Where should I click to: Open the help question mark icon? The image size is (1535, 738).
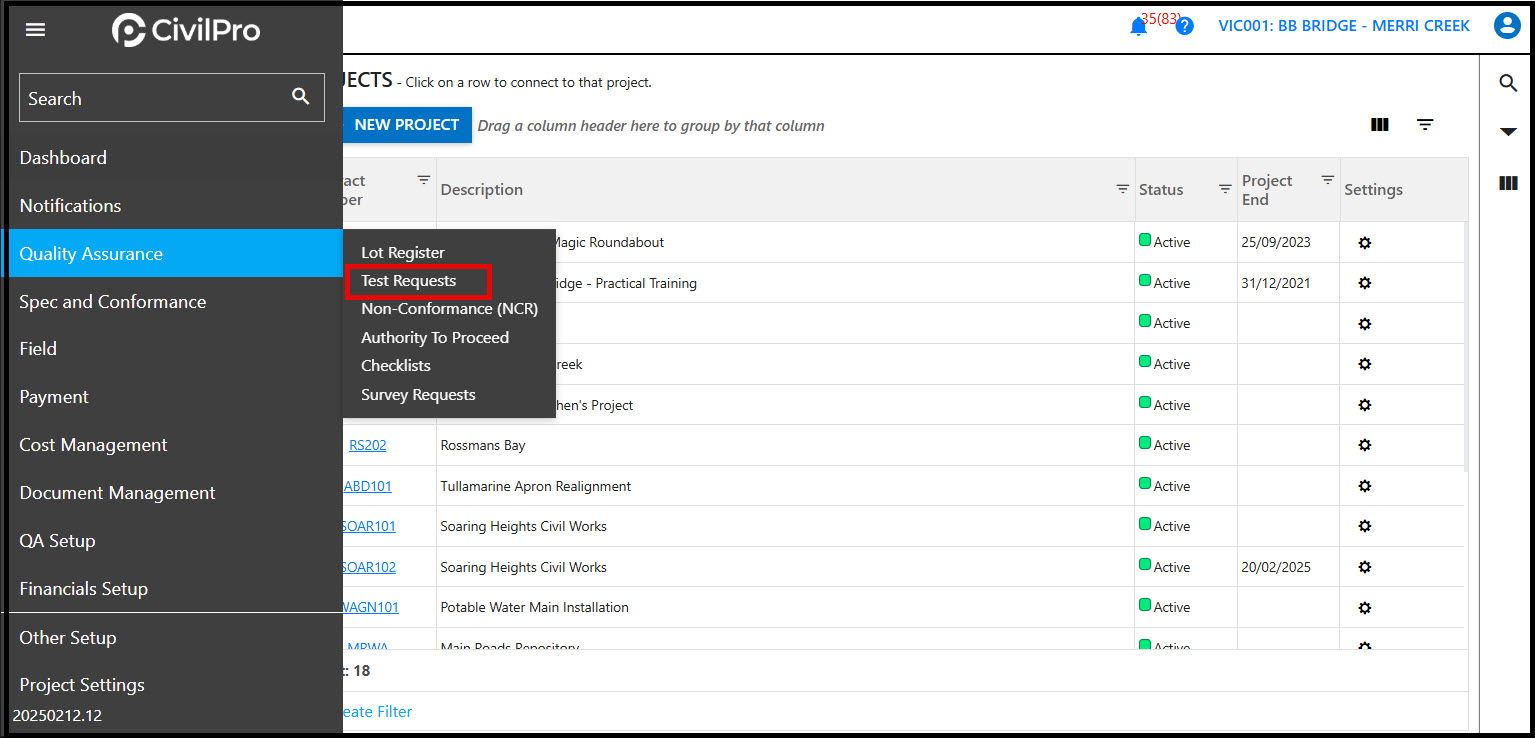(1185, 27)
